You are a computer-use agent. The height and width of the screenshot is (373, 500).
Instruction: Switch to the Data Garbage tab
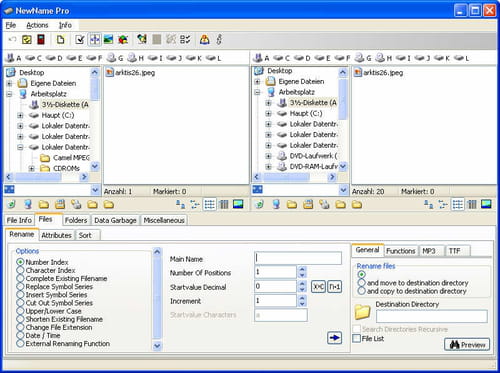(x=115, y=220)
